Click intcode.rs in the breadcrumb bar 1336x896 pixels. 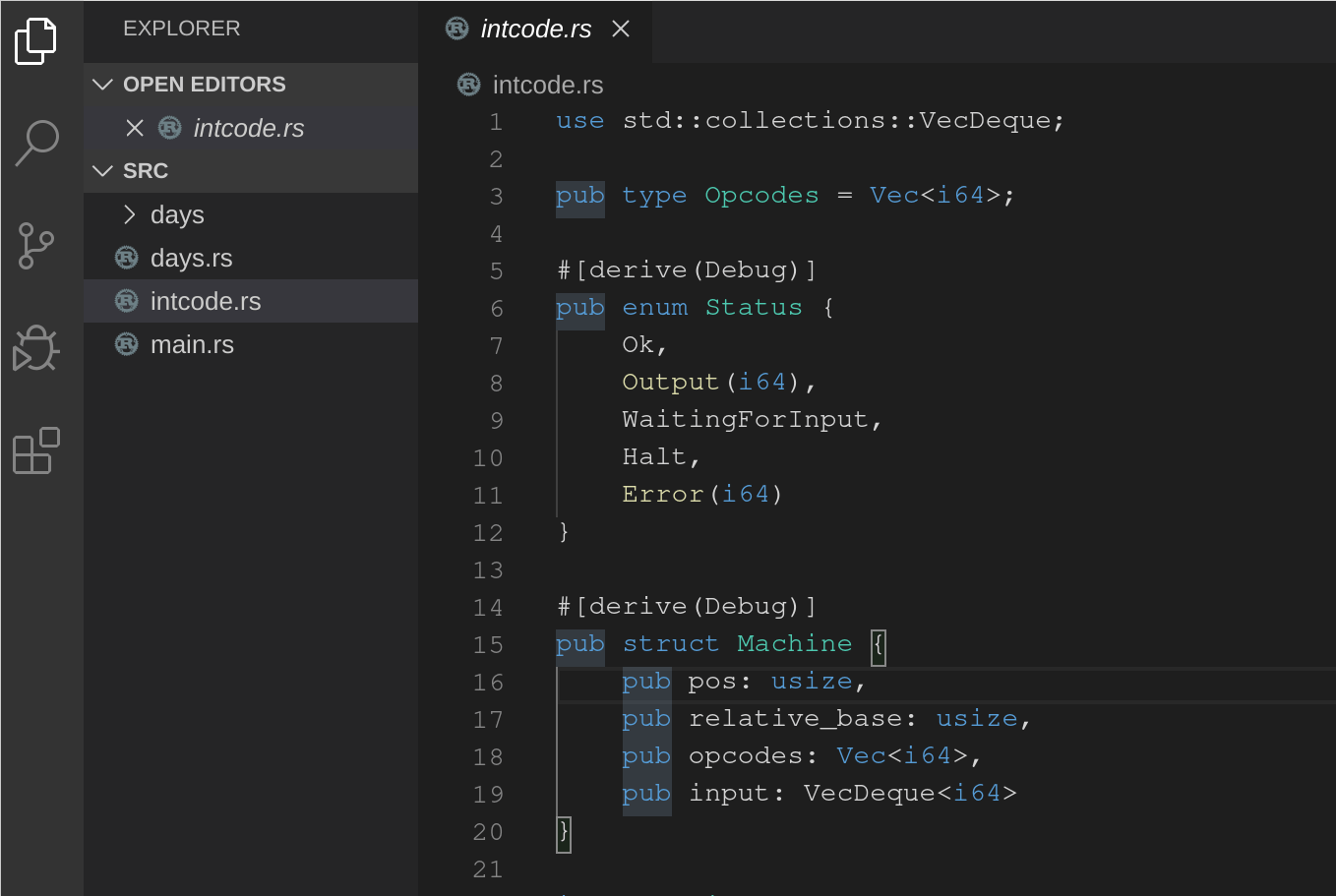(x=547, y=85)
